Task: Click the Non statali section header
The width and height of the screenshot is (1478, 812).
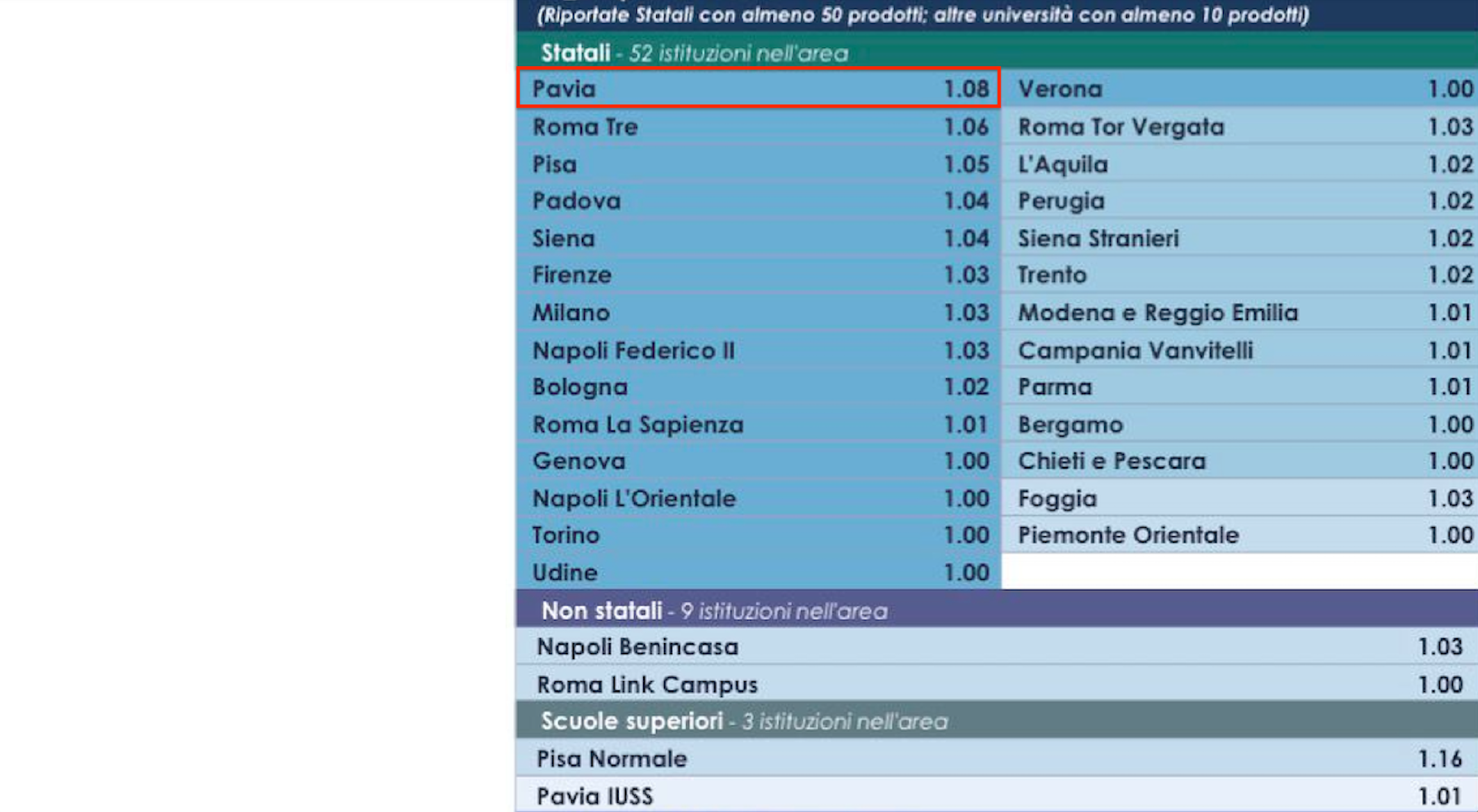Action: click(997, 610)
